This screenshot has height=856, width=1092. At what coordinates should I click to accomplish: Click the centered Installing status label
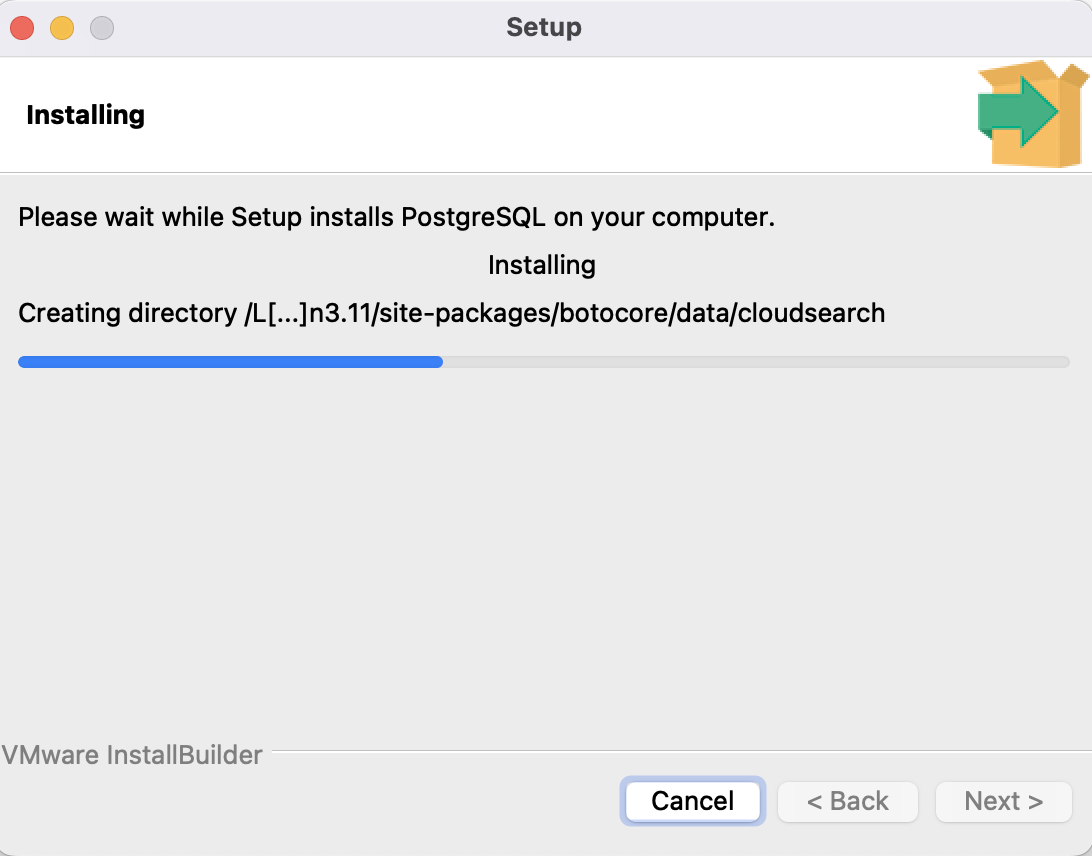tap(542, 265)
